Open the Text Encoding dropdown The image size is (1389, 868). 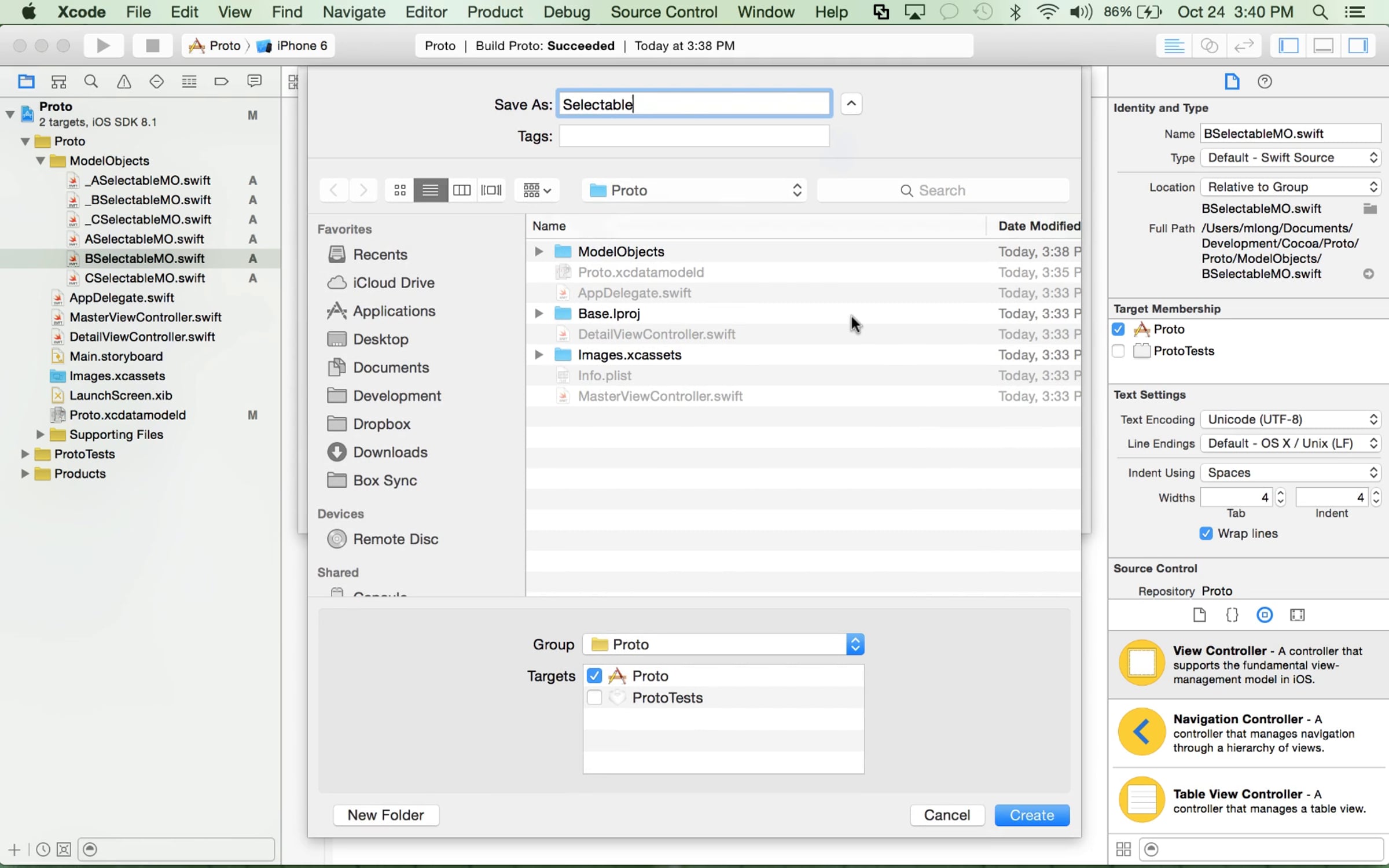(x=1291, y=420)
